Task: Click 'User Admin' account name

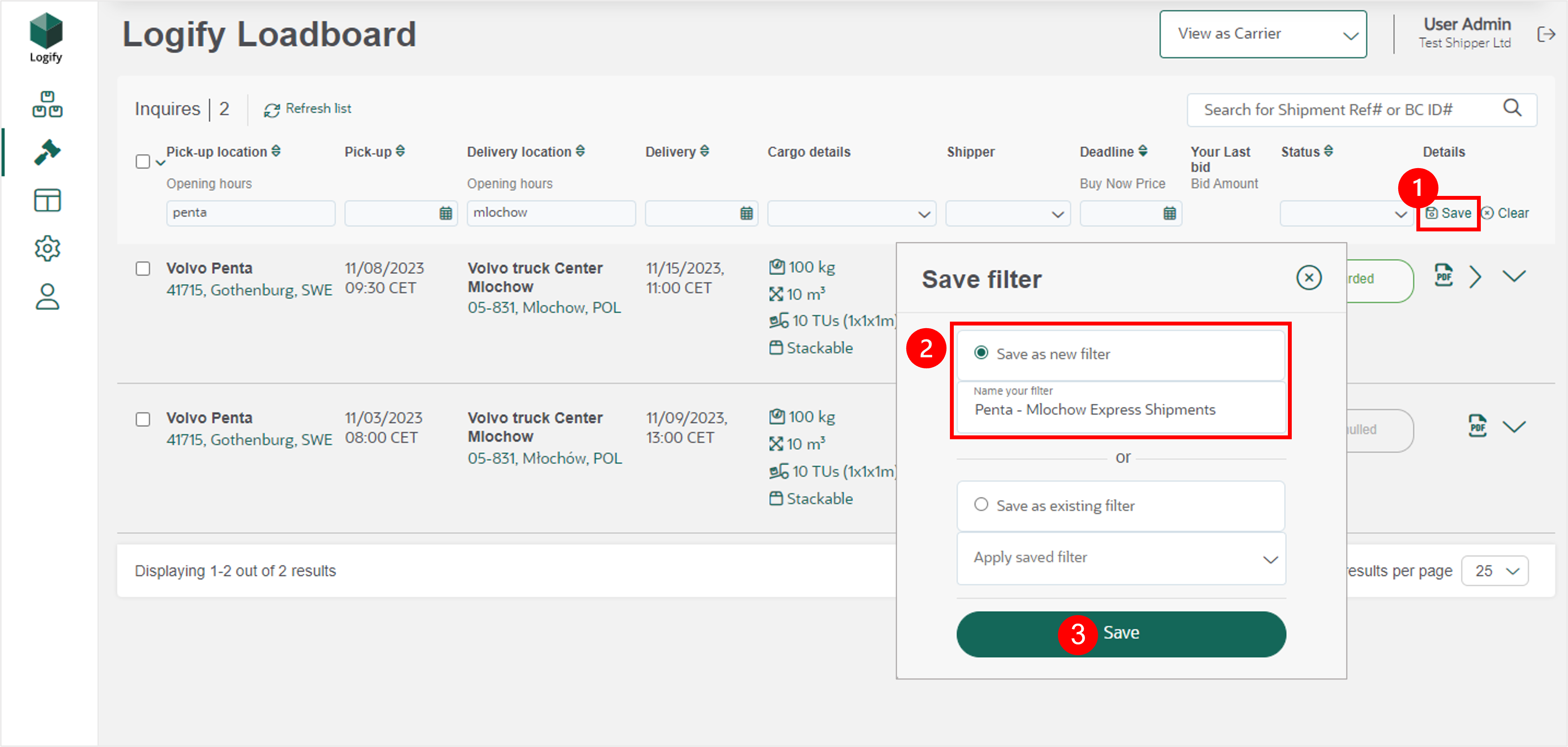Action: pos(1467,24)
